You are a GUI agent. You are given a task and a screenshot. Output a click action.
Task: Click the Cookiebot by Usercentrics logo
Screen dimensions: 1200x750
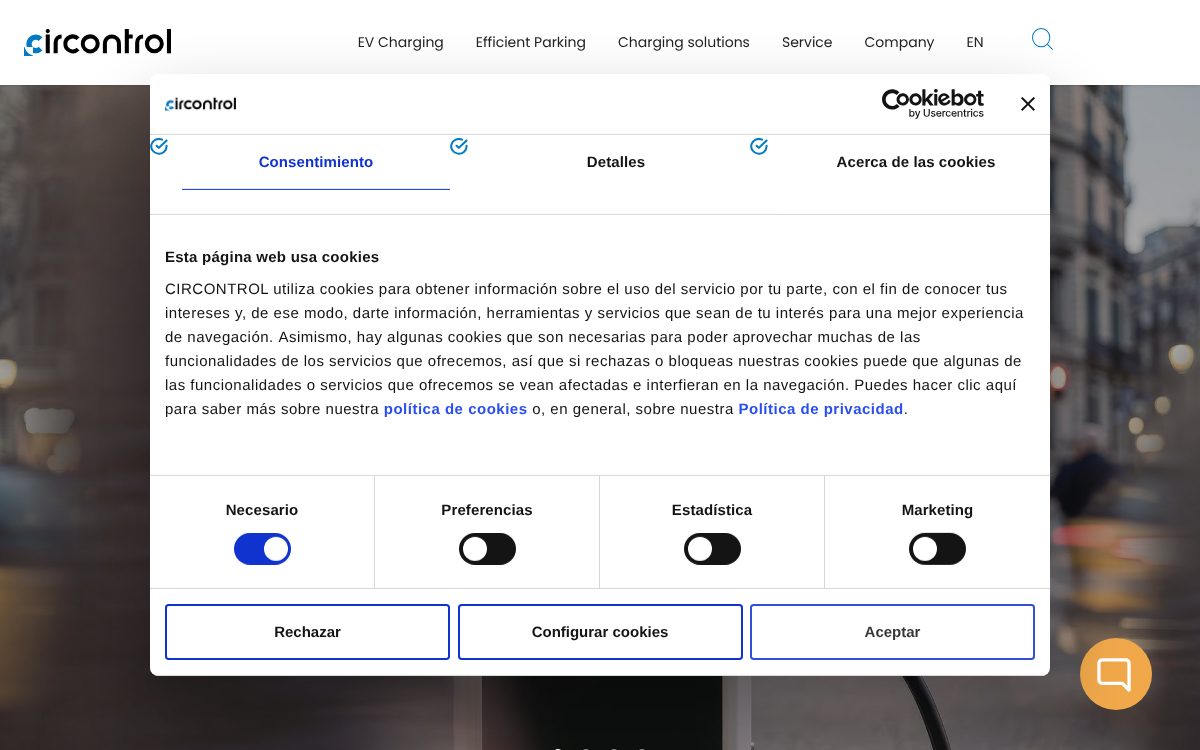(932, 104)
